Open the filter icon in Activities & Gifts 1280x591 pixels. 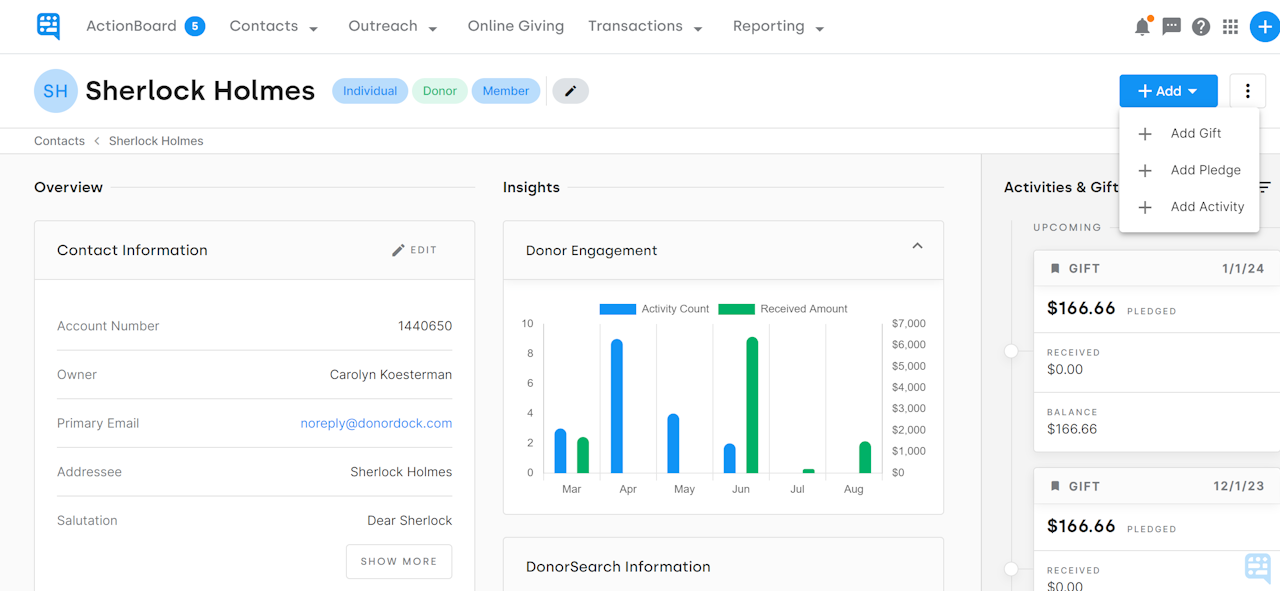pyautogui.click(x=1263, y=187)
